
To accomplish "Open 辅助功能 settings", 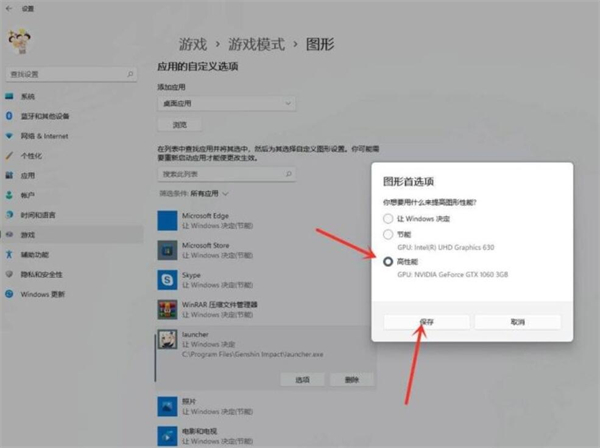I will click(34, 254).
